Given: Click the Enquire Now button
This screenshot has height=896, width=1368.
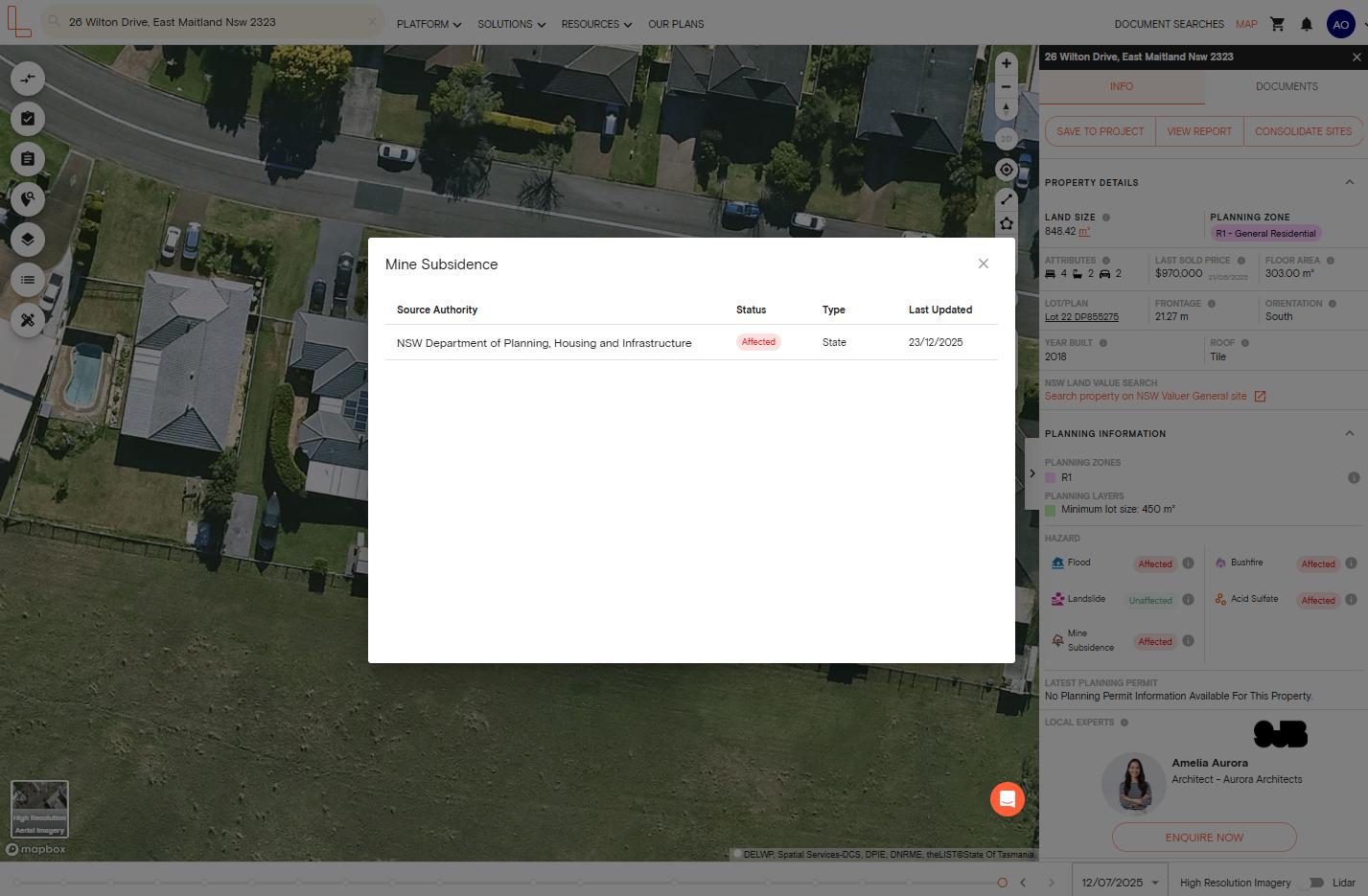Looking at the screenshot, I should [1204, 838].
